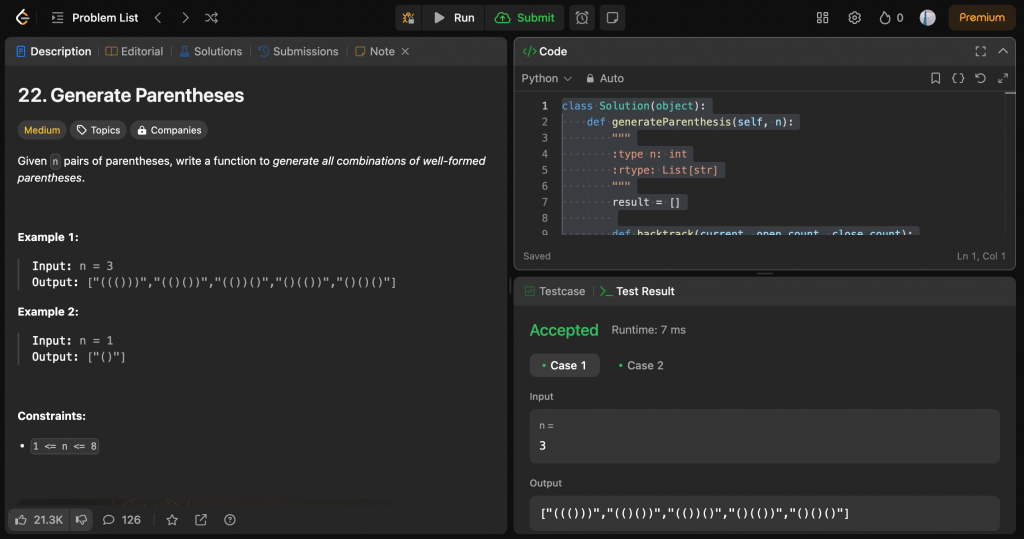Screen dimensions: 1024x539
Task: Expand the Companies tag
Action: coord(168,130)
